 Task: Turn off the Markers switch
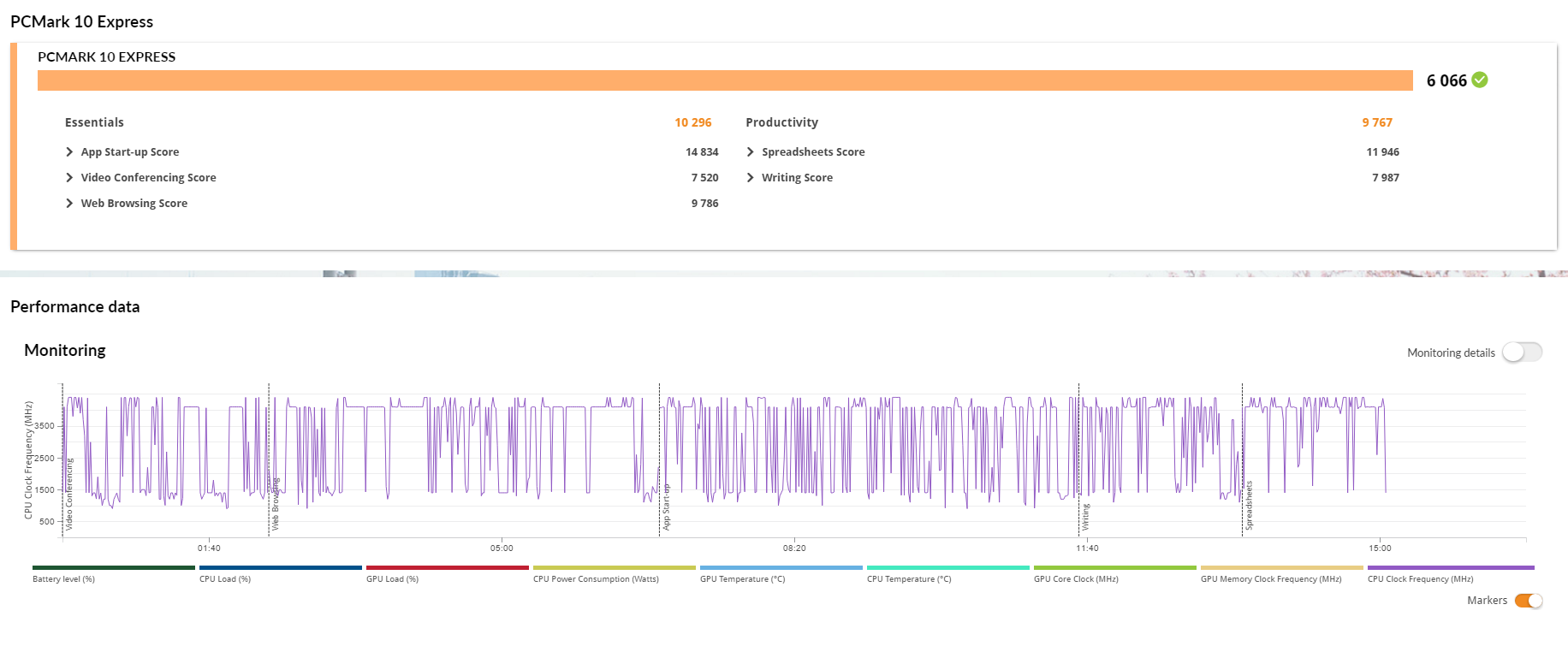coord(1529,601)
